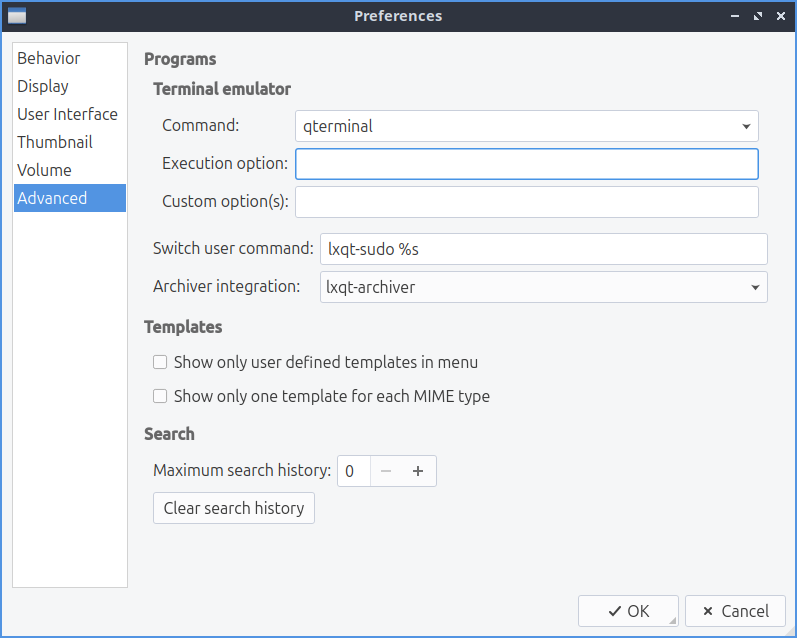Switch to the Display settings page
Image resolution: width=797 pixels, height=638 pixels.
[x=43, y=86]
